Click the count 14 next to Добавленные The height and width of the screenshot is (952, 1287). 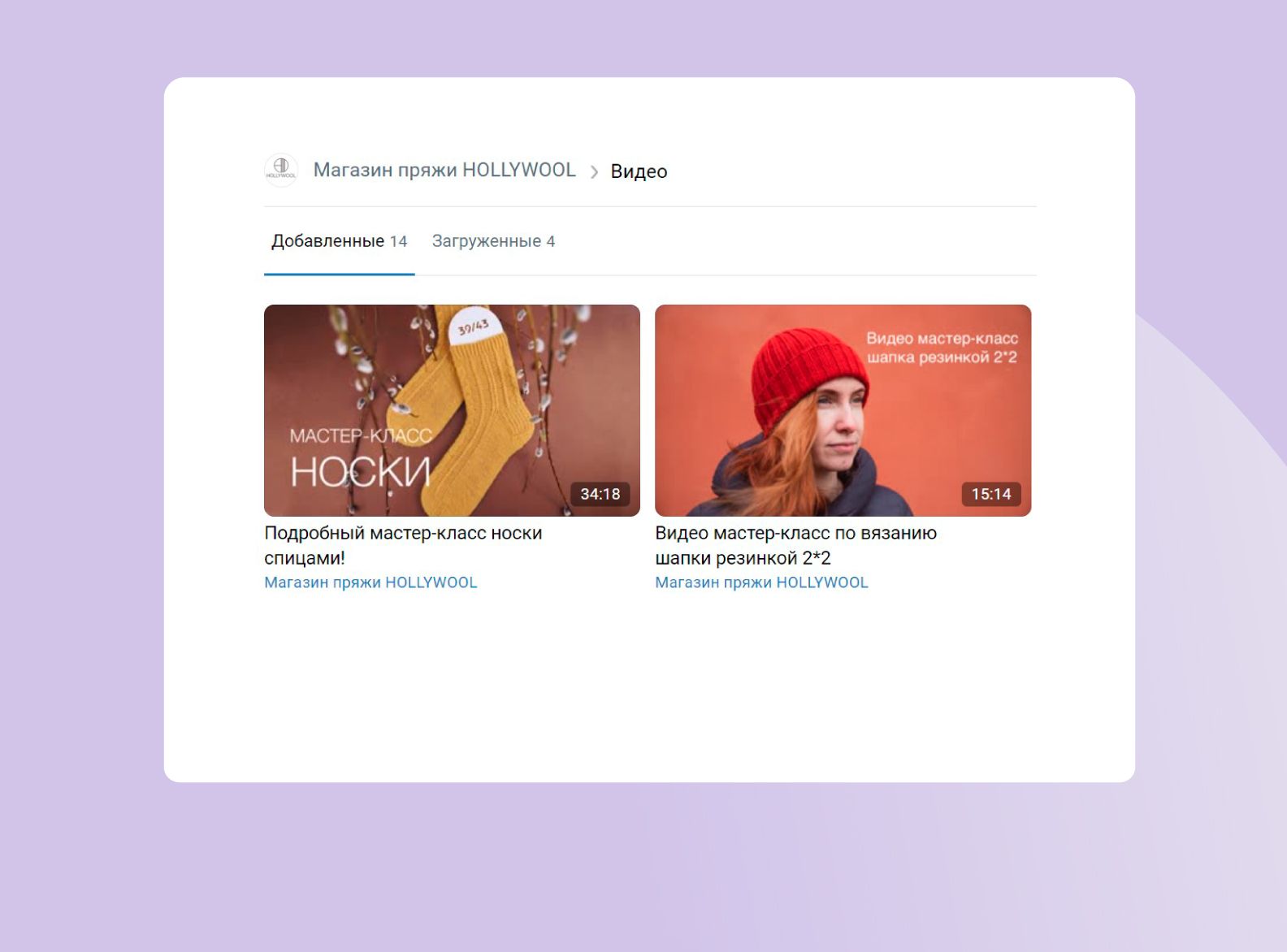click(x=398, y=241)
